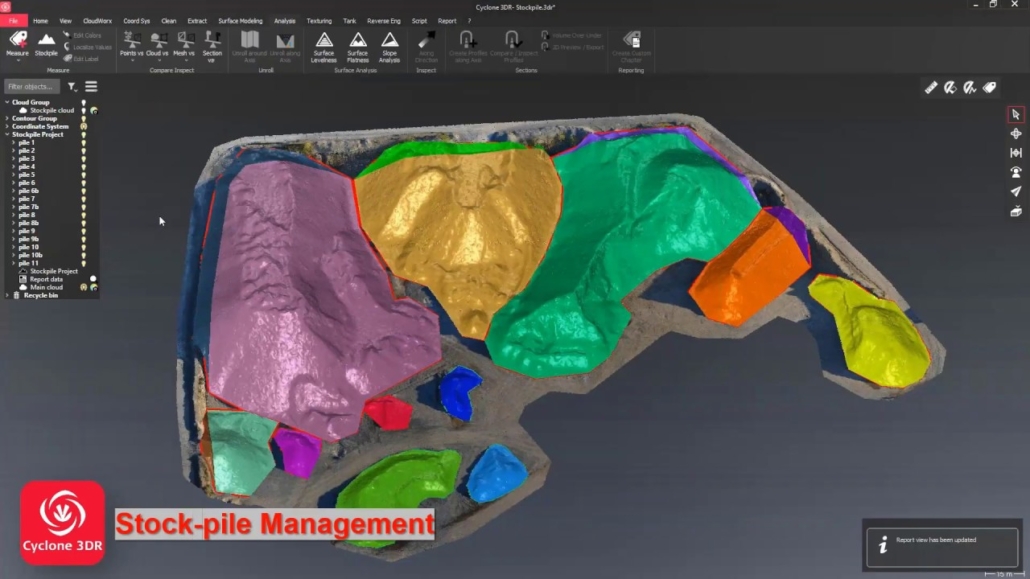
Task: Expand the Contour Group node
Action: tap(7, 118)
